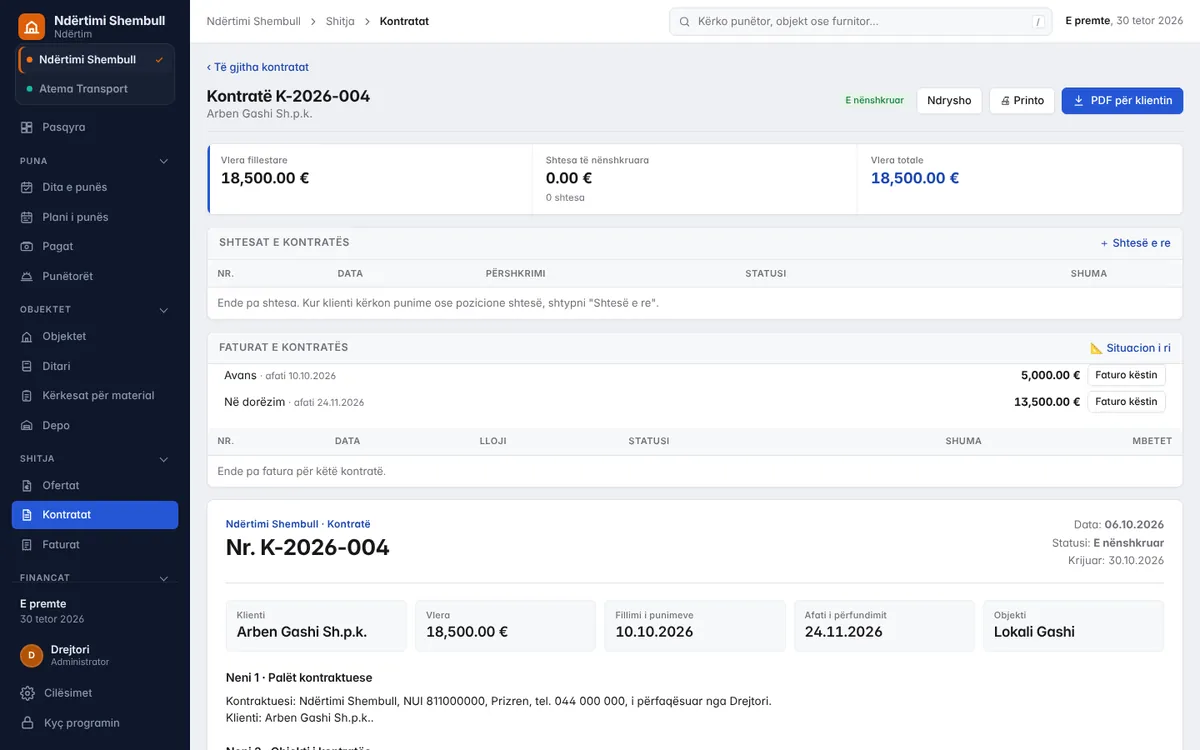
Task: Open Dita e punës calendar icon
Action: (27, 187)
